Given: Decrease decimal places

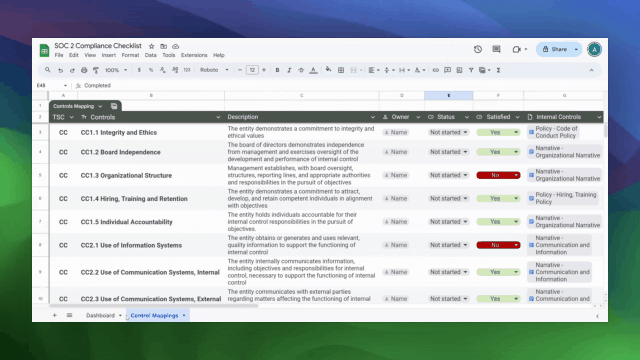Looking at the screenshot, I should click(x=163, y=70).
